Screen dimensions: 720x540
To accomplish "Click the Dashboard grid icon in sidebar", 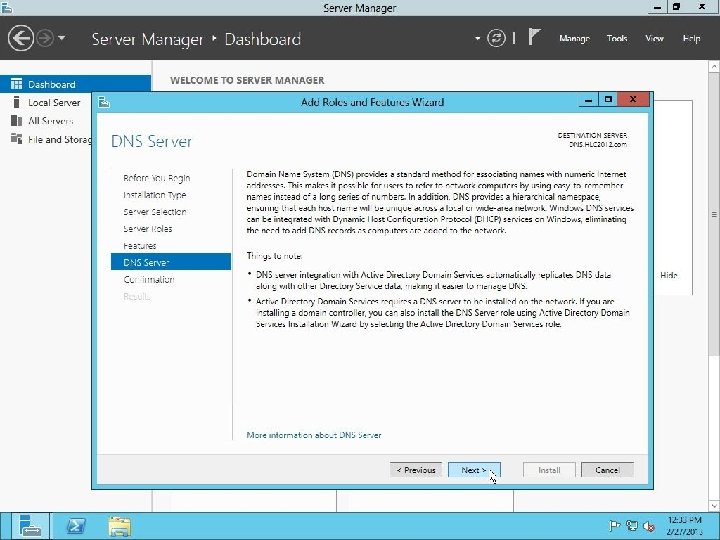I will tap(17, 84).
